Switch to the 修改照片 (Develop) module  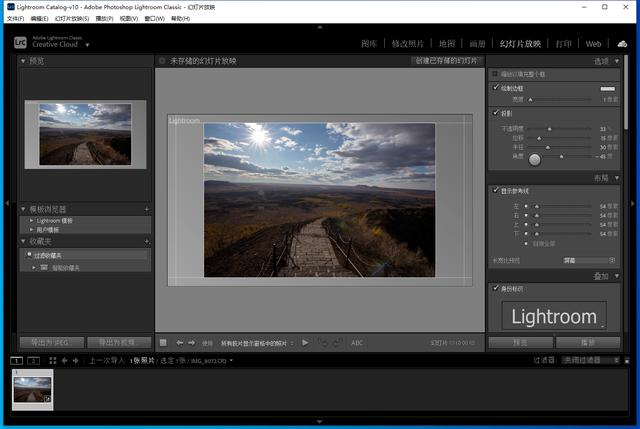click(408, 44)
